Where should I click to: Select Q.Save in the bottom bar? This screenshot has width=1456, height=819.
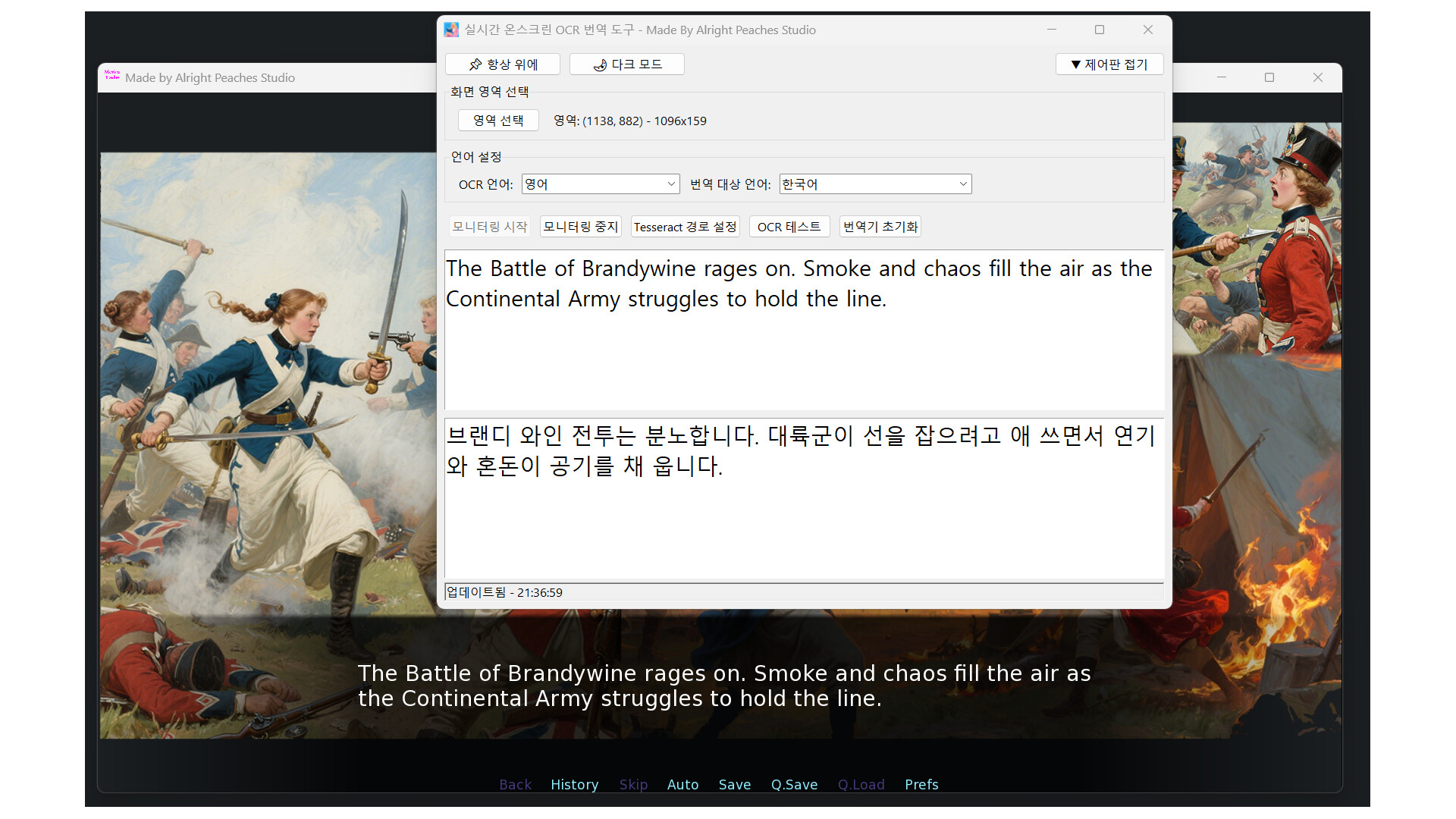click(x=794, y=785)
